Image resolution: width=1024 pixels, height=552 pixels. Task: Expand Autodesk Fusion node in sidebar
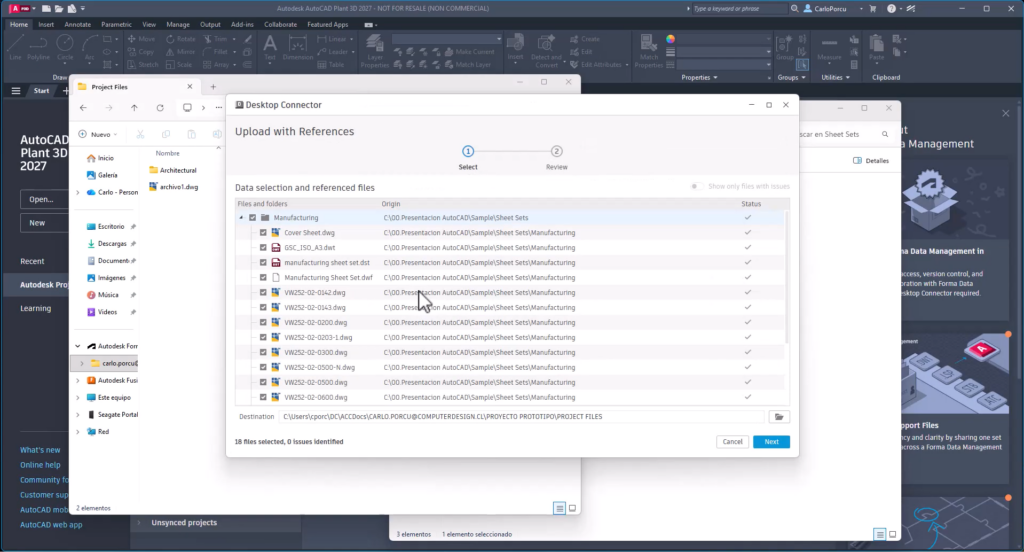pyautogui.click(x=78, y=380)
